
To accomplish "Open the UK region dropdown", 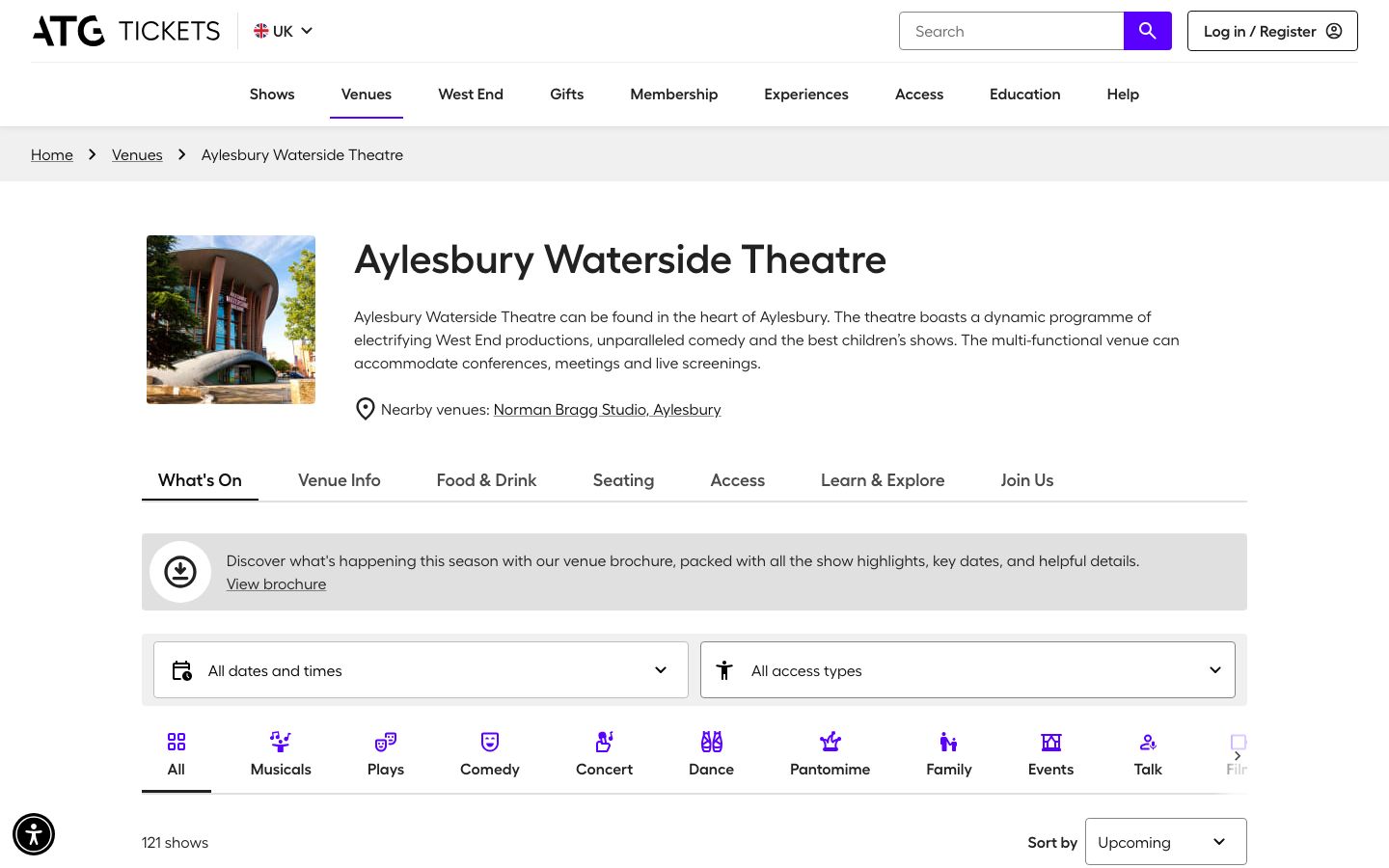I will point(284,31).
